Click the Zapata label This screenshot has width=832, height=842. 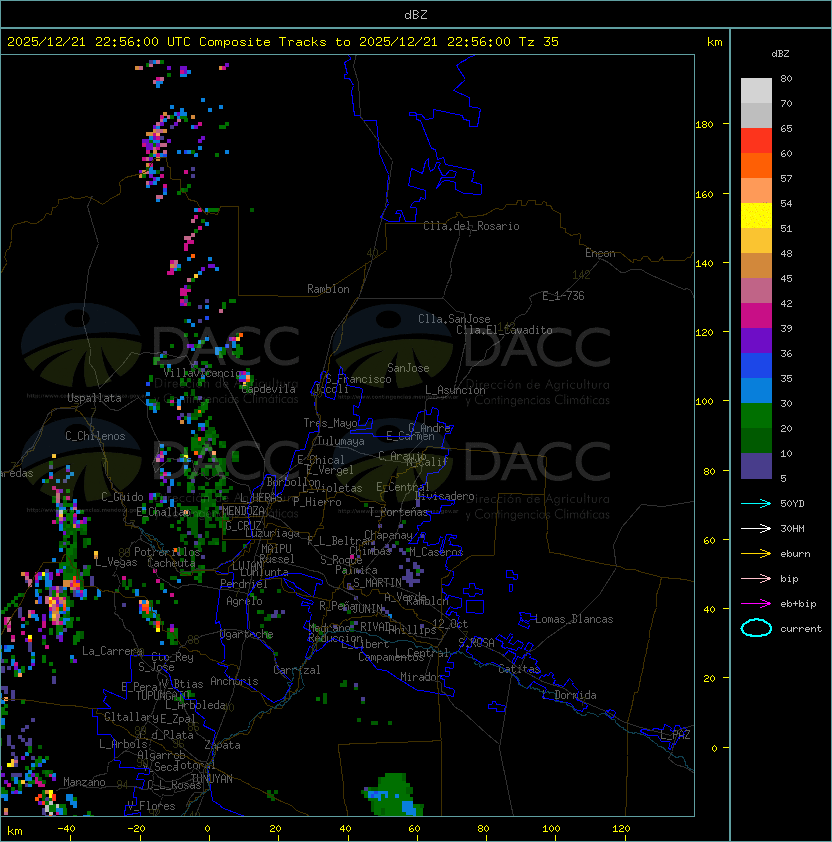[222, 745]
